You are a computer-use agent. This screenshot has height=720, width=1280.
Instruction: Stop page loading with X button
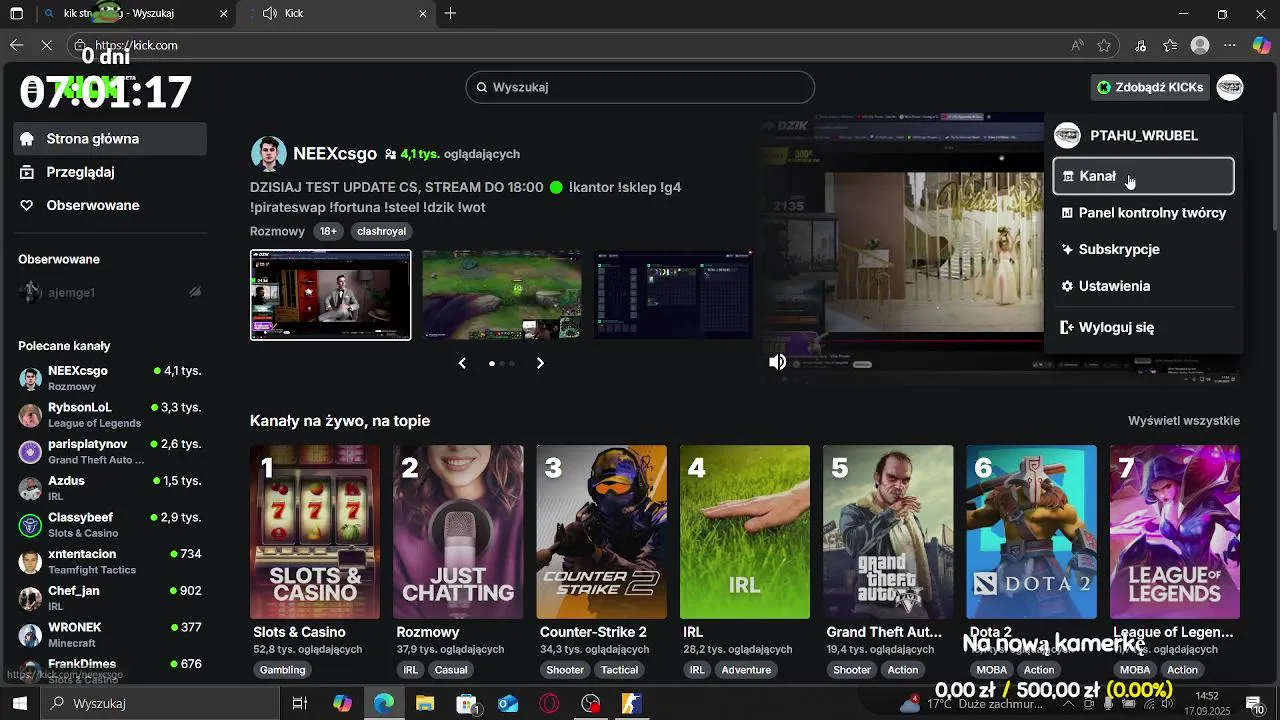(x=48, y=45)
